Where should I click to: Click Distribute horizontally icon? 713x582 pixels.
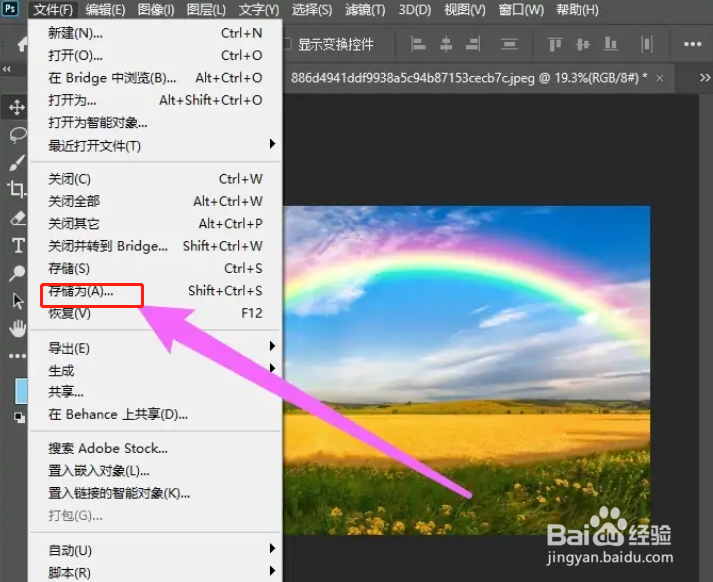[647, 44]
